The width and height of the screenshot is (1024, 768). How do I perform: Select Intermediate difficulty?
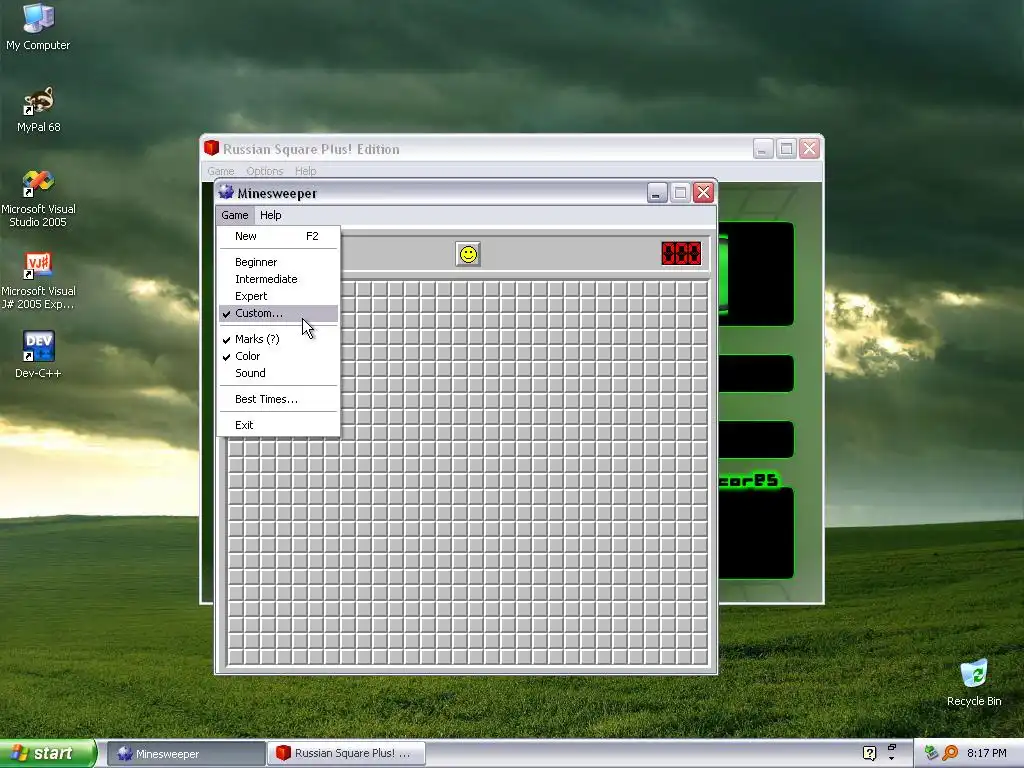point(278,279)
